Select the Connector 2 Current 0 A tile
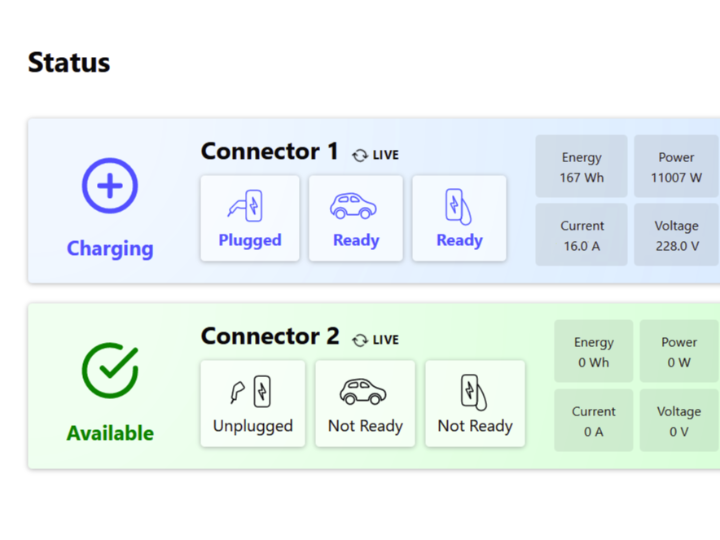720x540 pixels. (x=593, y=420)
